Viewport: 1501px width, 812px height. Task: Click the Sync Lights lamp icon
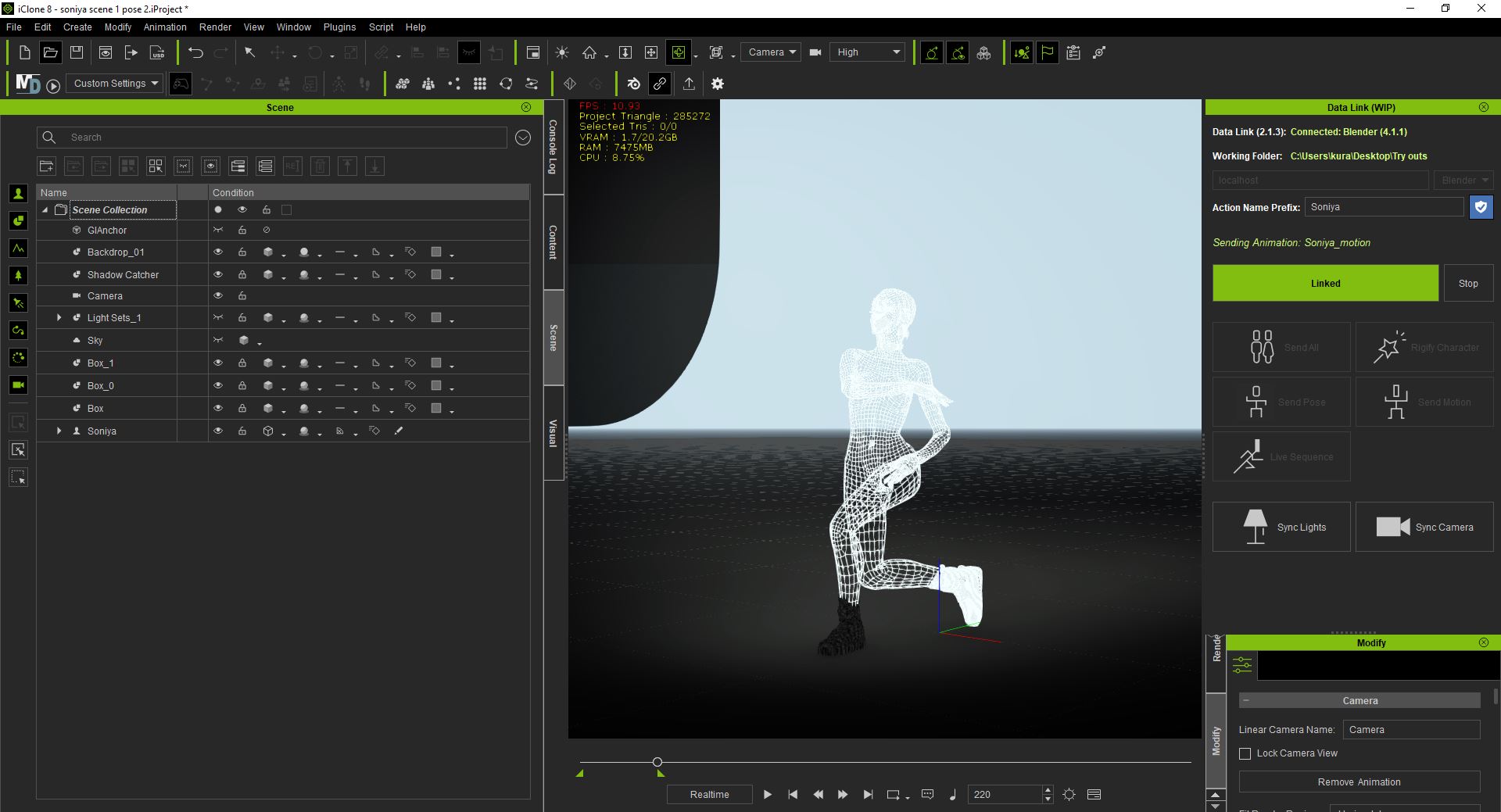[1255, 527]
